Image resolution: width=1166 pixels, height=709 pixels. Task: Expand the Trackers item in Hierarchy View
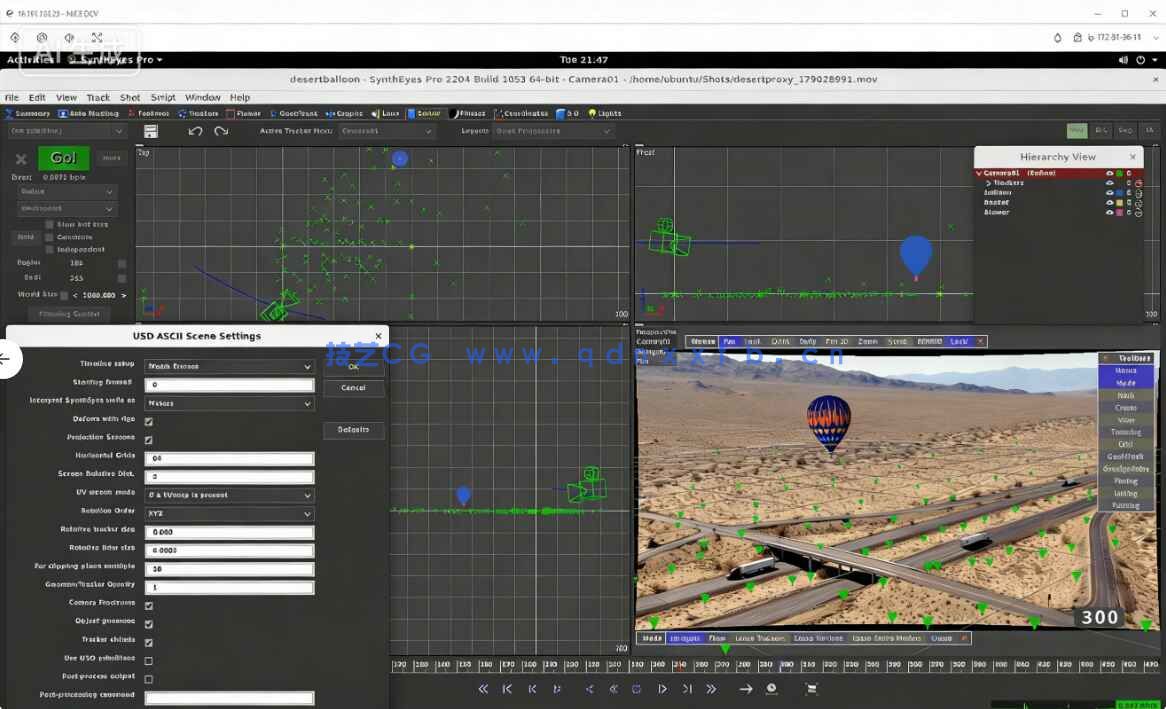click(x=990, y=182)
